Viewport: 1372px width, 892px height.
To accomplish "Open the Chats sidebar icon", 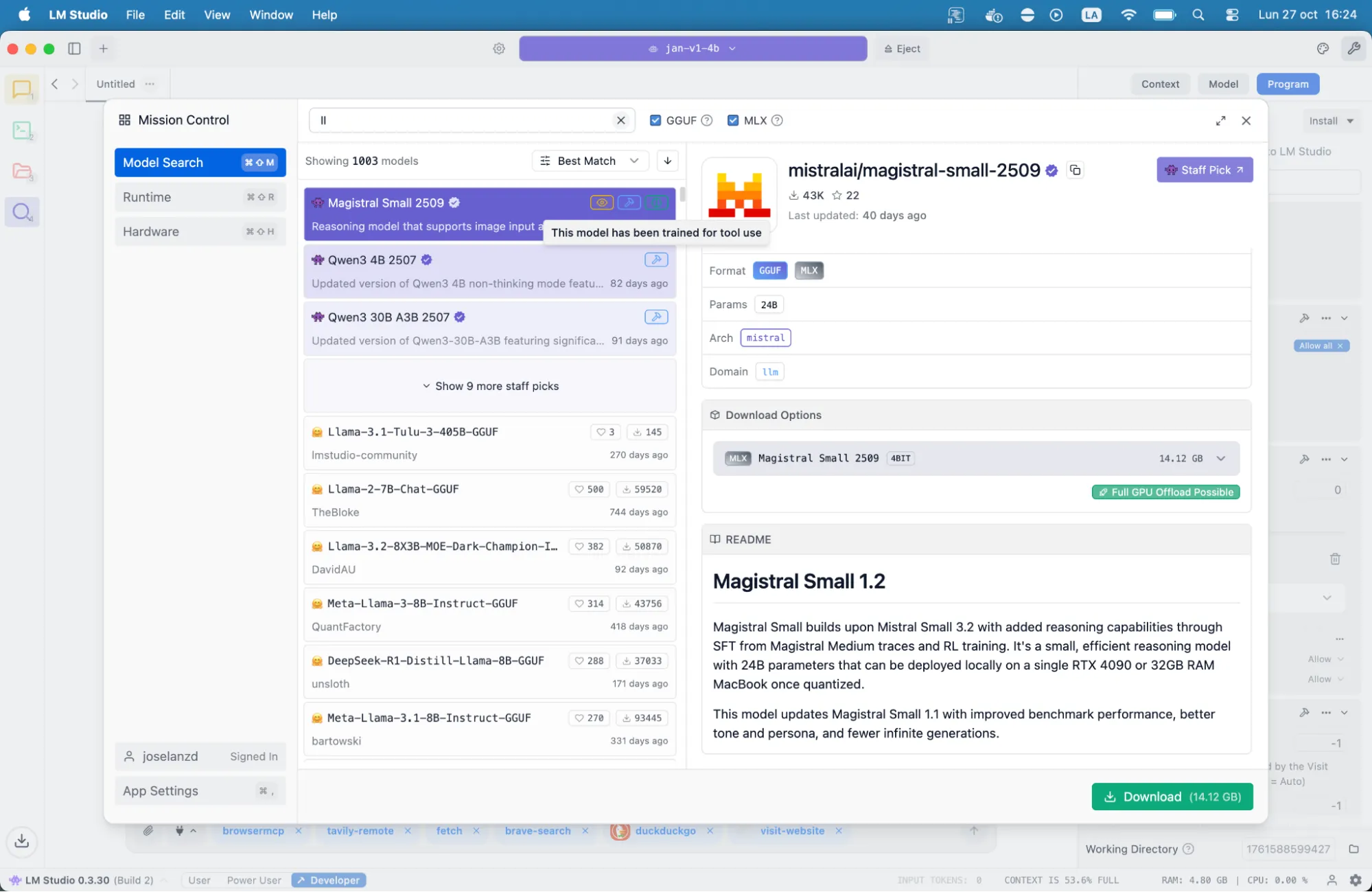I will [22, 89].
